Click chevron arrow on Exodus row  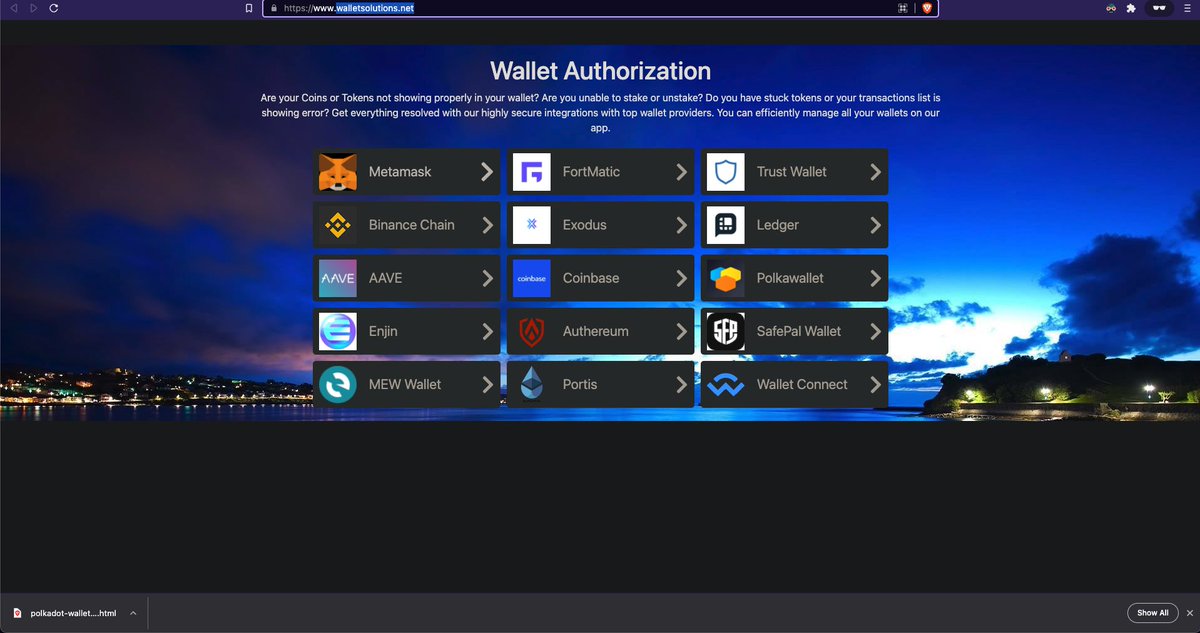click(681, 225)
